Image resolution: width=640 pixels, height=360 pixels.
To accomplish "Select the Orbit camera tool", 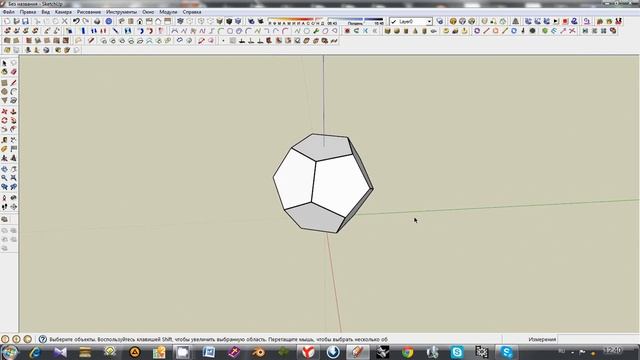I will pos(4,169).
